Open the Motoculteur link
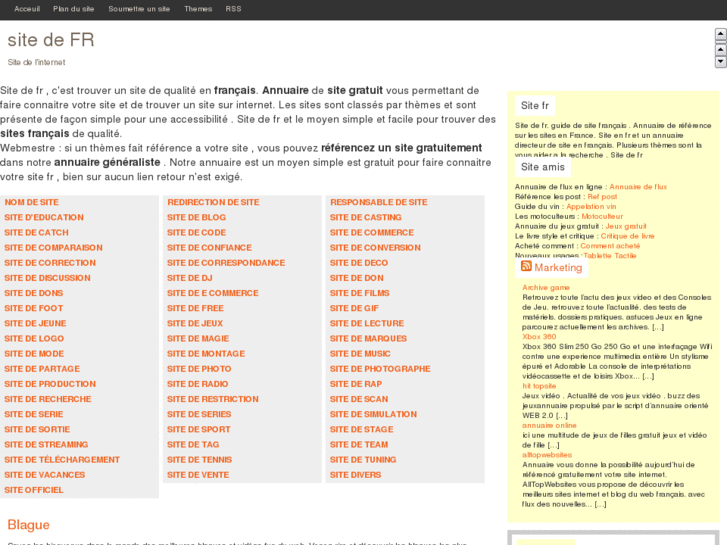Image resolution: width=727 pixels, height=545 pixels. (602, 216)
